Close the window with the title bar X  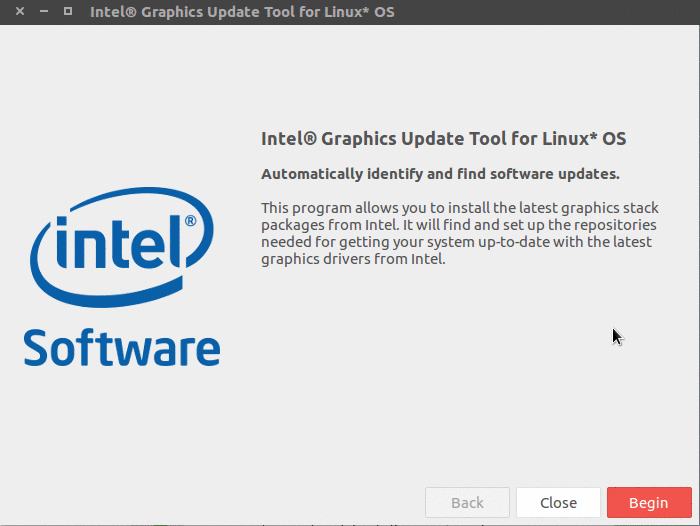pyautogui.click(x=20, y=11)
